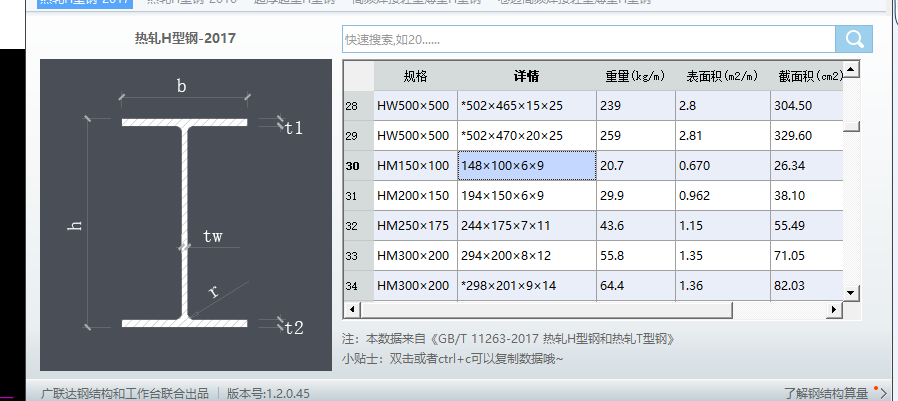Click the horizontal scrollbar thumb
The width and height of the screenshot is (898, 401).
pos(546,310)
